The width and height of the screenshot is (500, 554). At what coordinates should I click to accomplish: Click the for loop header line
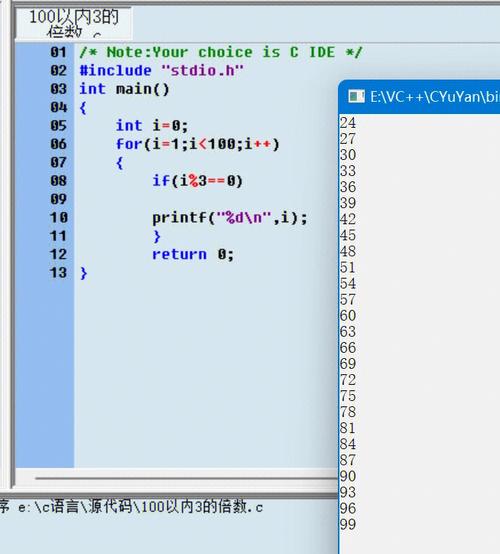198,144
